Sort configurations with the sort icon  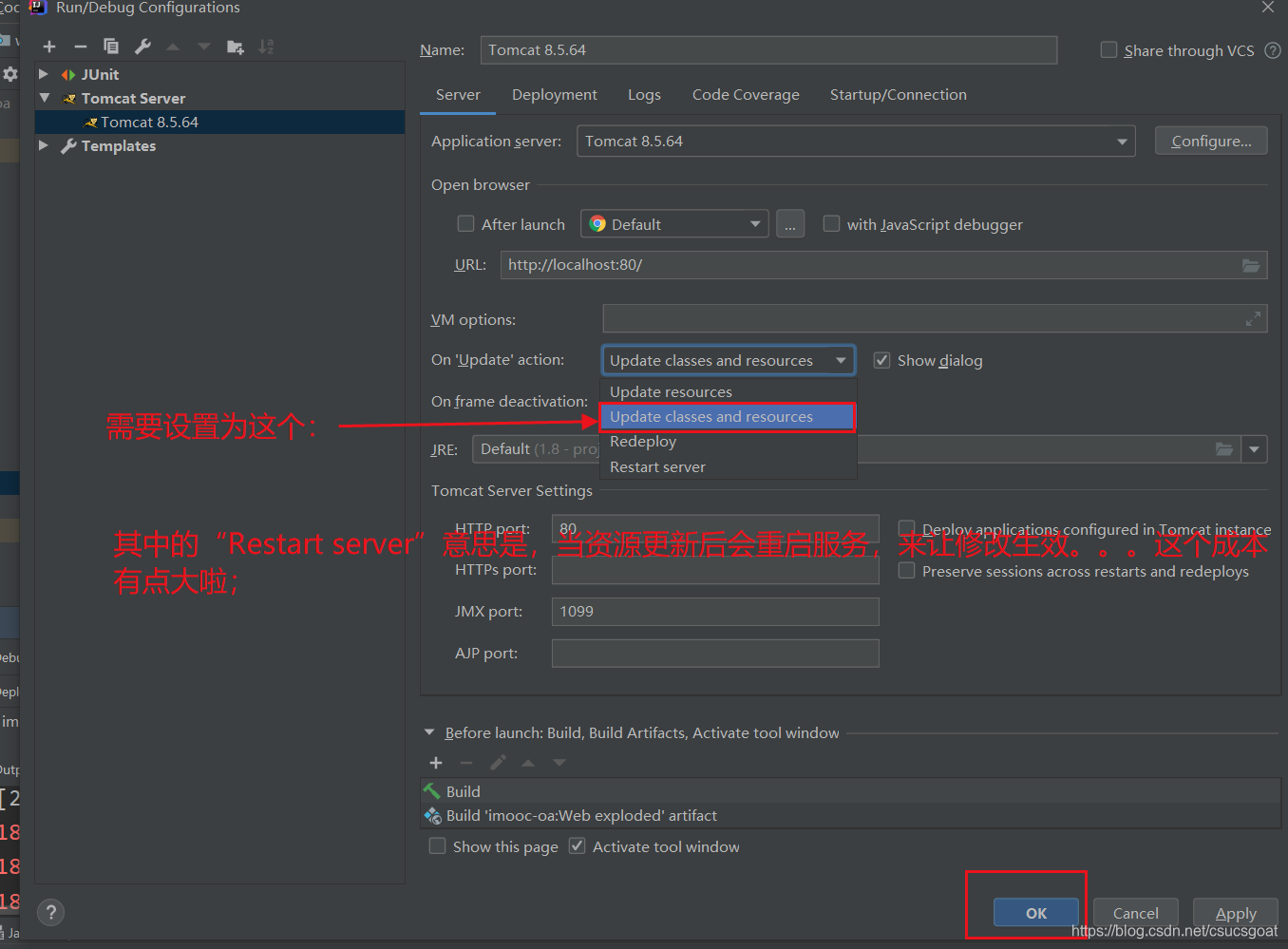pyautogui.click(x=267, y=47)
